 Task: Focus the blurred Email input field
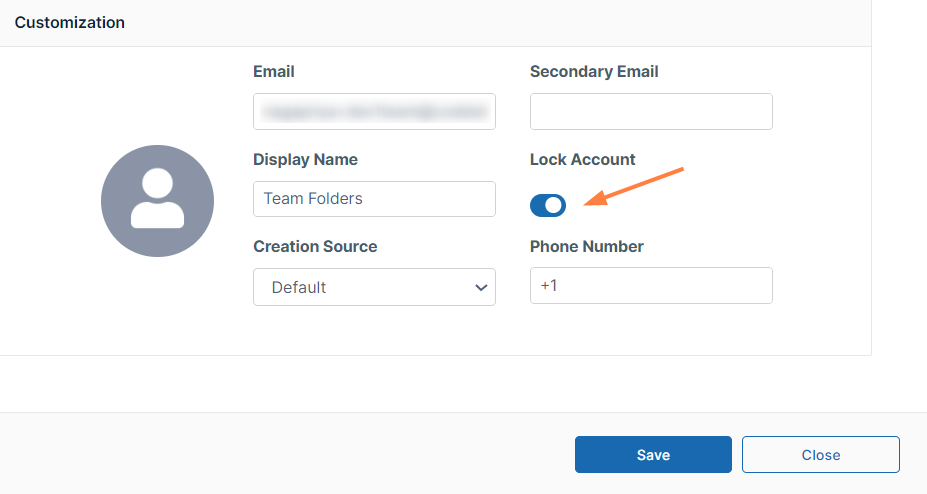point(374,112)
